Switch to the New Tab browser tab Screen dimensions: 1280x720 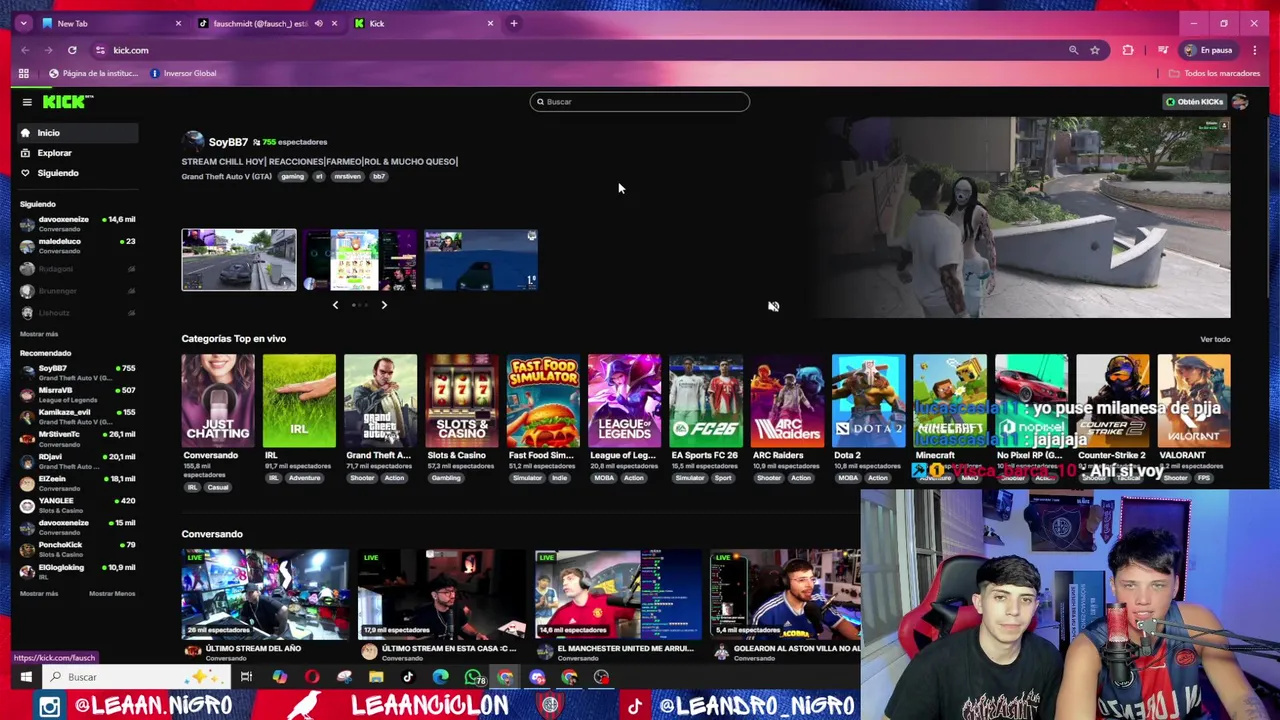pos(110,23)
